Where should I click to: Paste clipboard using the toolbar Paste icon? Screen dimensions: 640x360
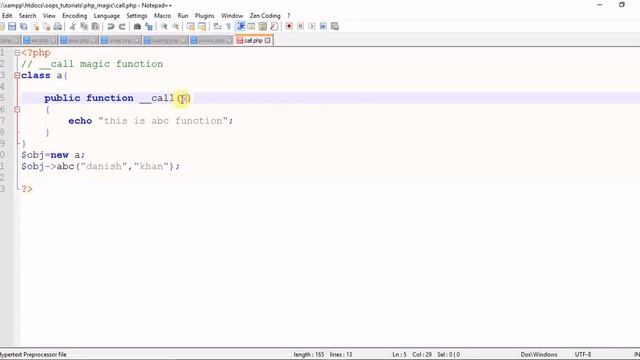click(x=96, y=27)
